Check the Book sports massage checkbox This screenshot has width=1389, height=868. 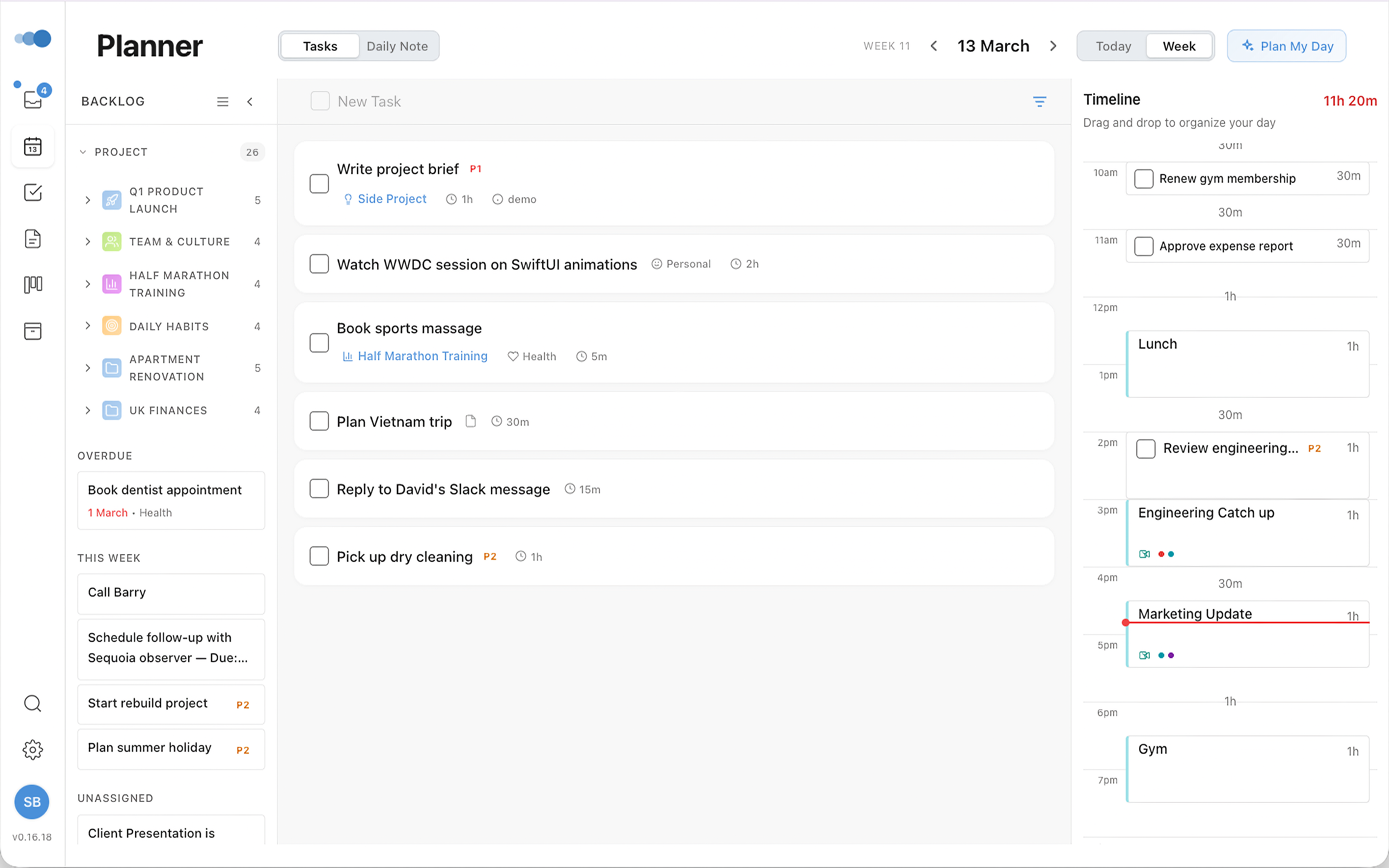[320, 343]
